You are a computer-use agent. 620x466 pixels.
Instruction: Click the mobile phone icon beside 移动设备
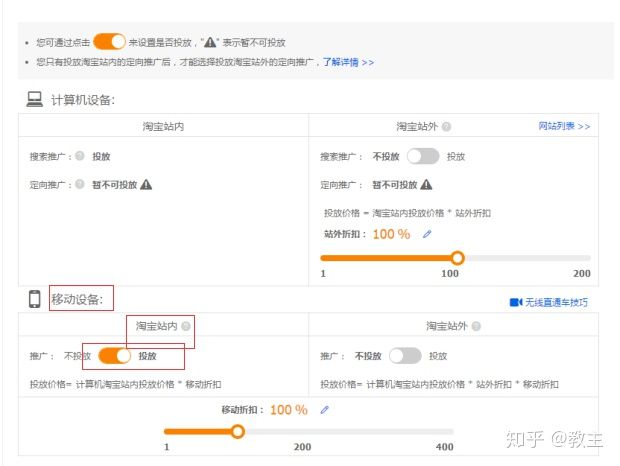point(34,298)
